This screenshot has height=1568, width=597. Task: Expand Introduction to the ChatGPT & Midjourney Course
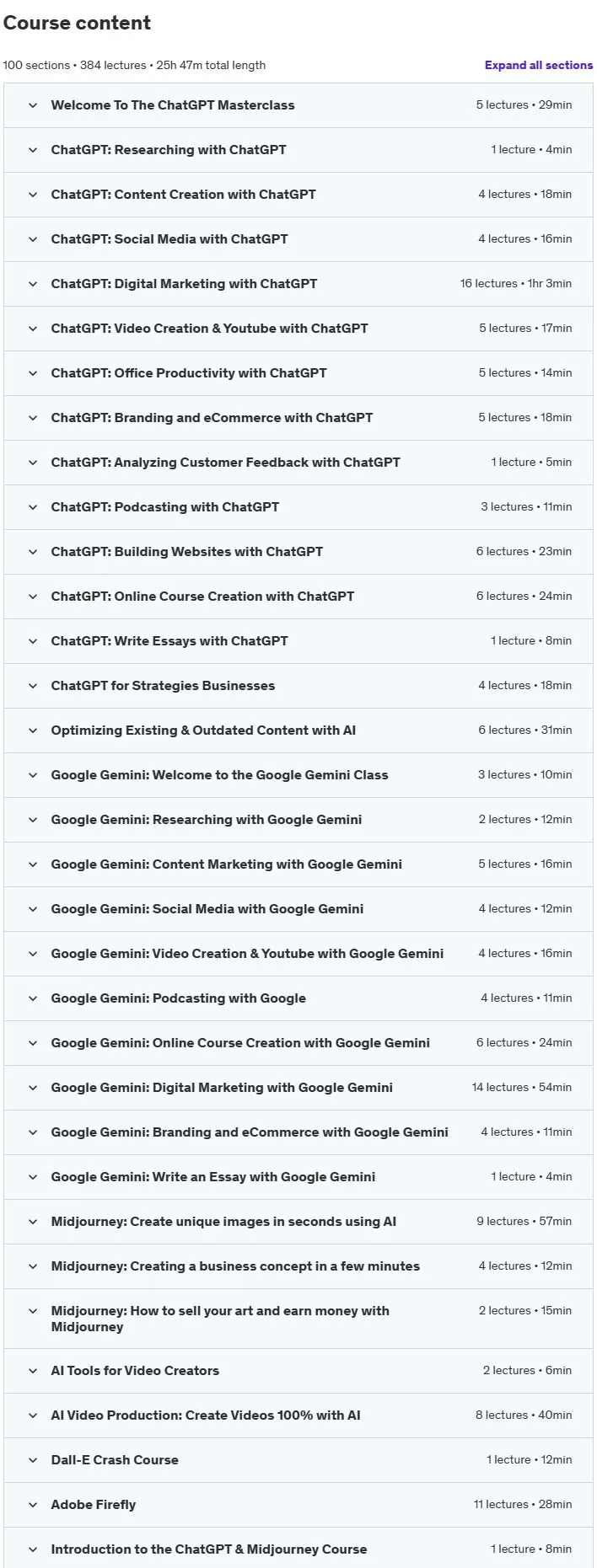[298, 1548]
